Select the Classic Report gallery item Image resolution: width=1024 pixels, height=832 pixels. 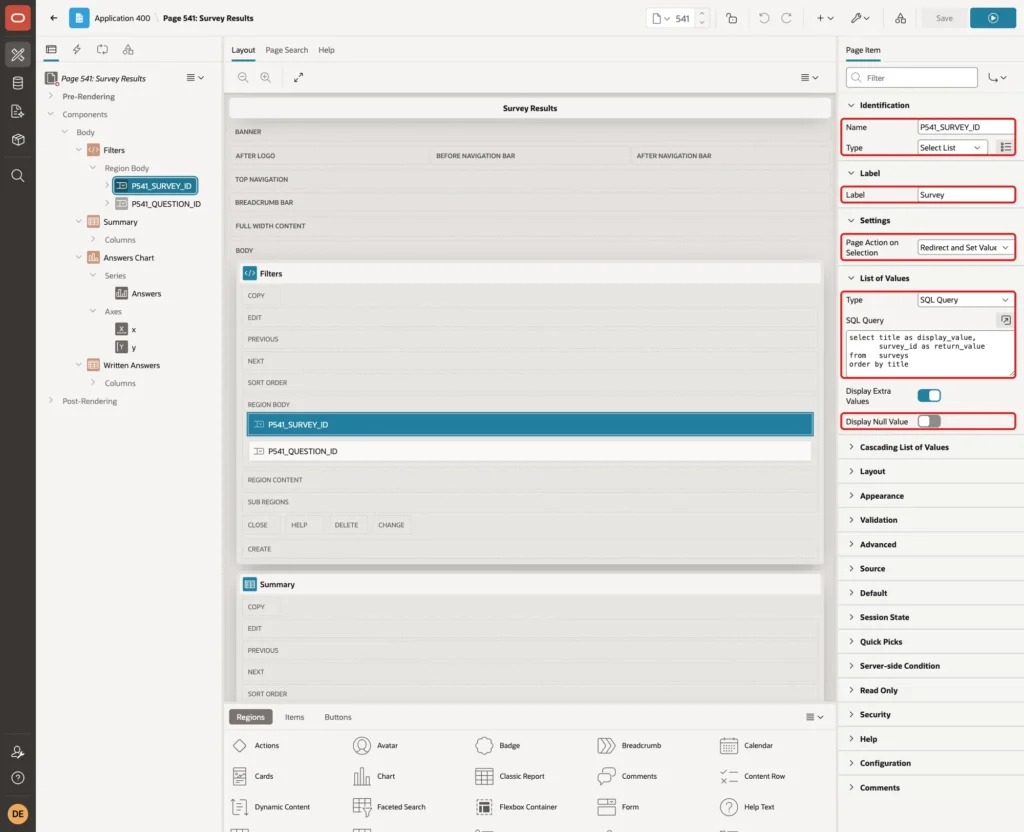(509, 776)
